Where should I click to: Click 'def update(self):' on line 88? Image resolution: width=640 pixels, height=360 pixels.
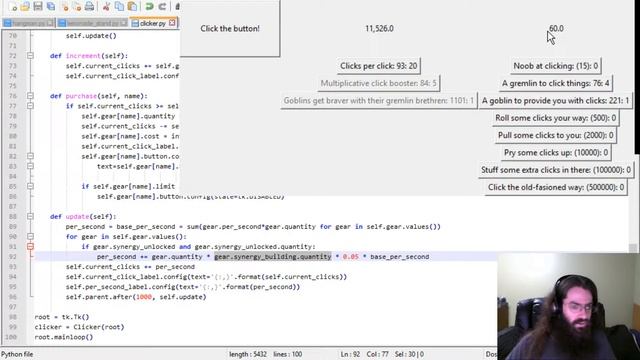(83, 216)
